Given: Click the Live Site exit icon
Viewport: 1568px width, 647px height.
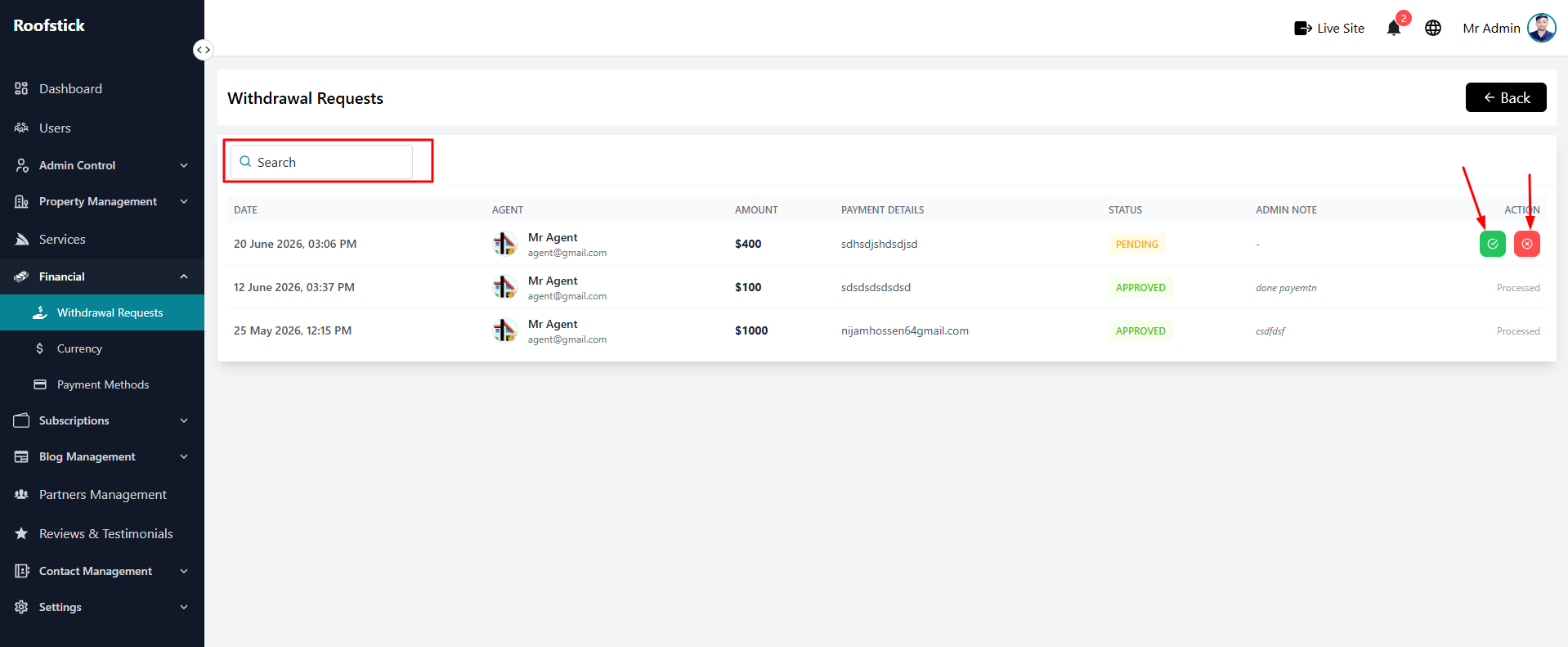Looking at the screenshot, I should (1303, 29).
